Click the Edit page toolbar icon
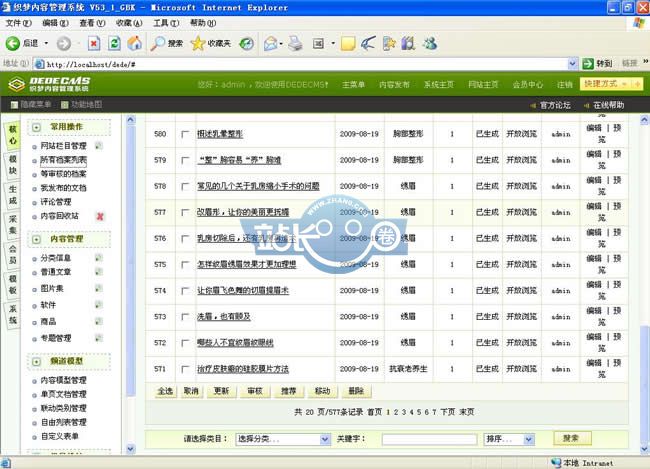650x469 pixels. (x=318, y=43)
